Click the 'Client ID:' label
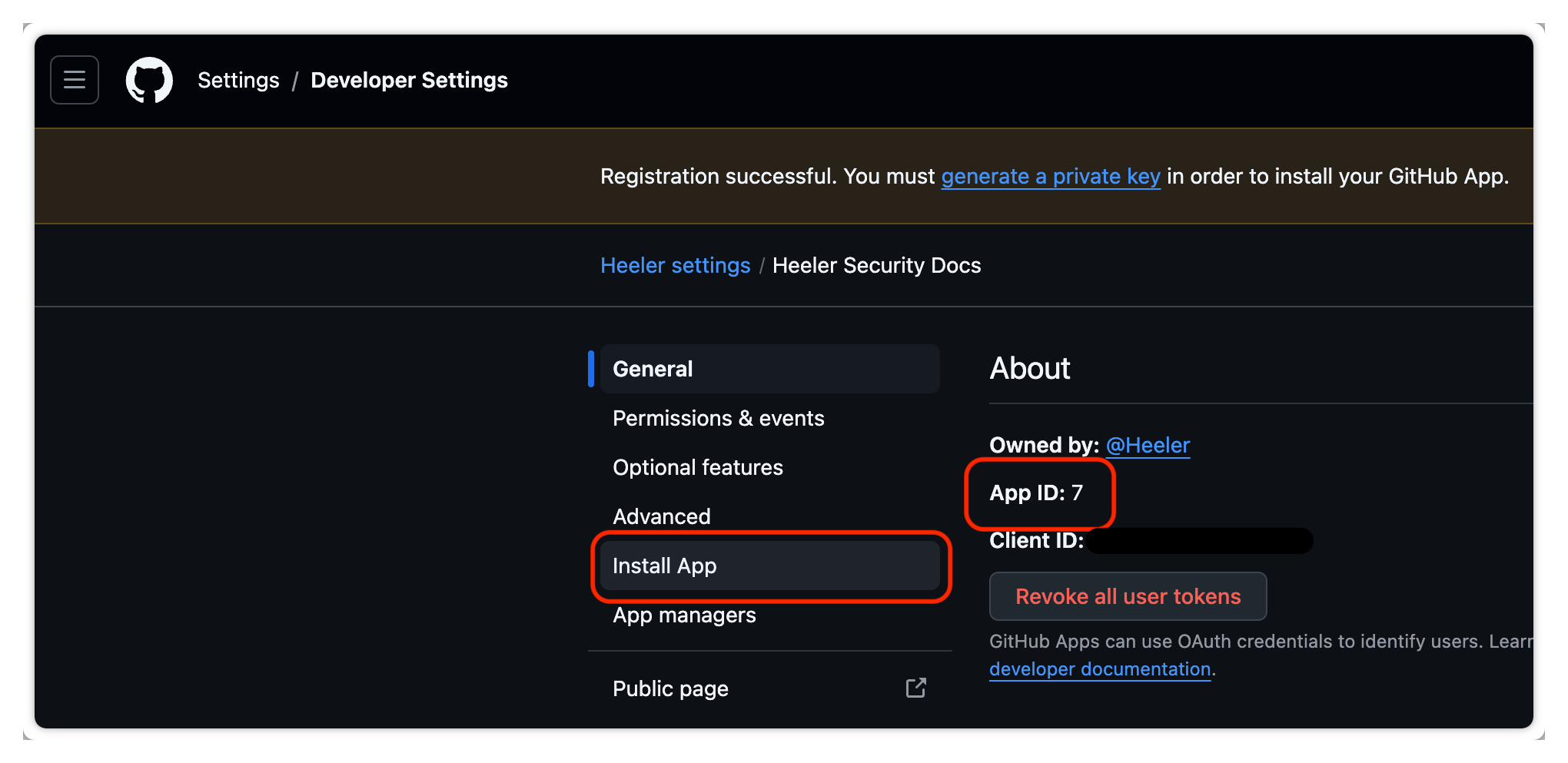1568x763 pixels. 1036,540
